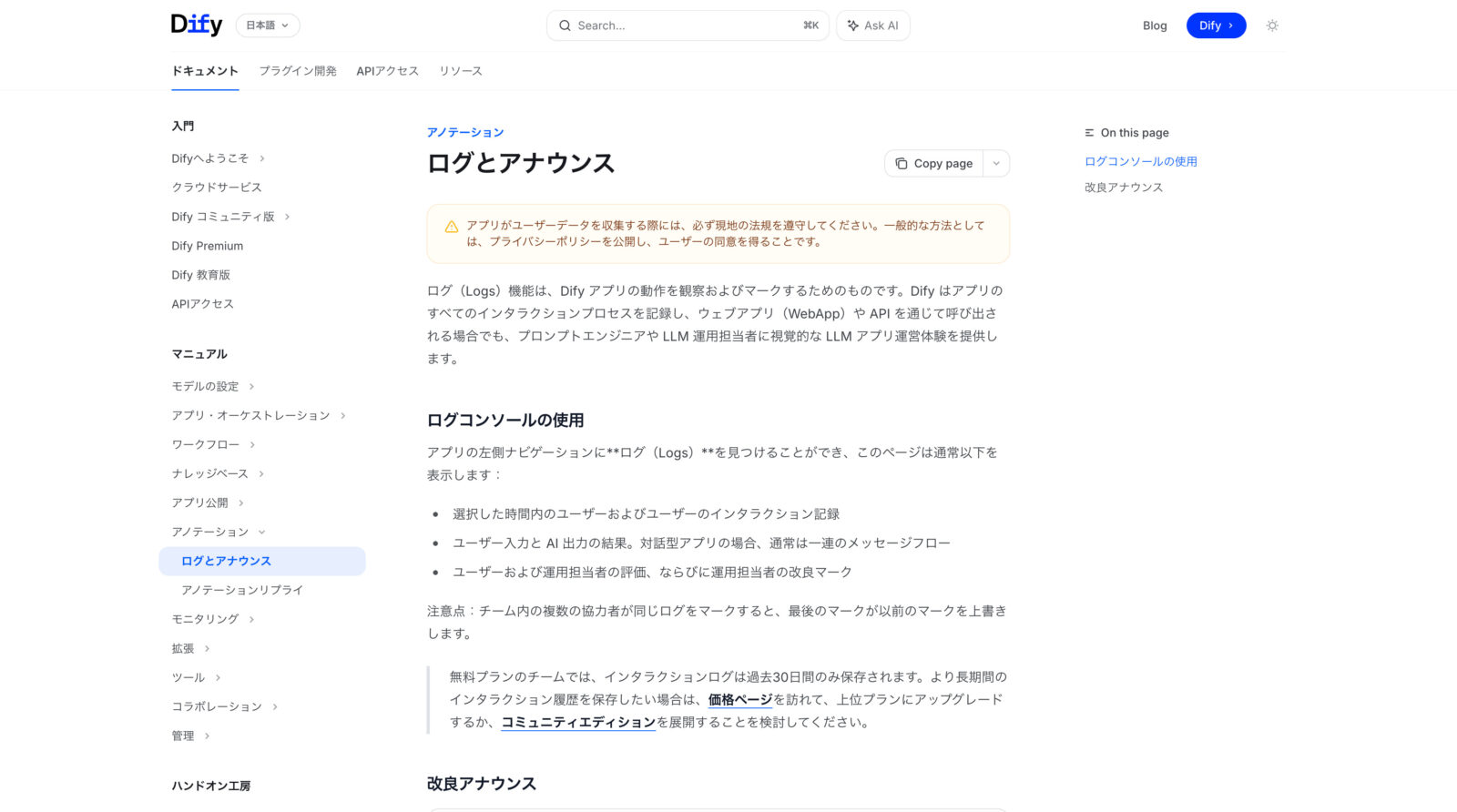Expand アプリ・オーケストレーション chevron
1457x812 pixels.
click(343, 415)
